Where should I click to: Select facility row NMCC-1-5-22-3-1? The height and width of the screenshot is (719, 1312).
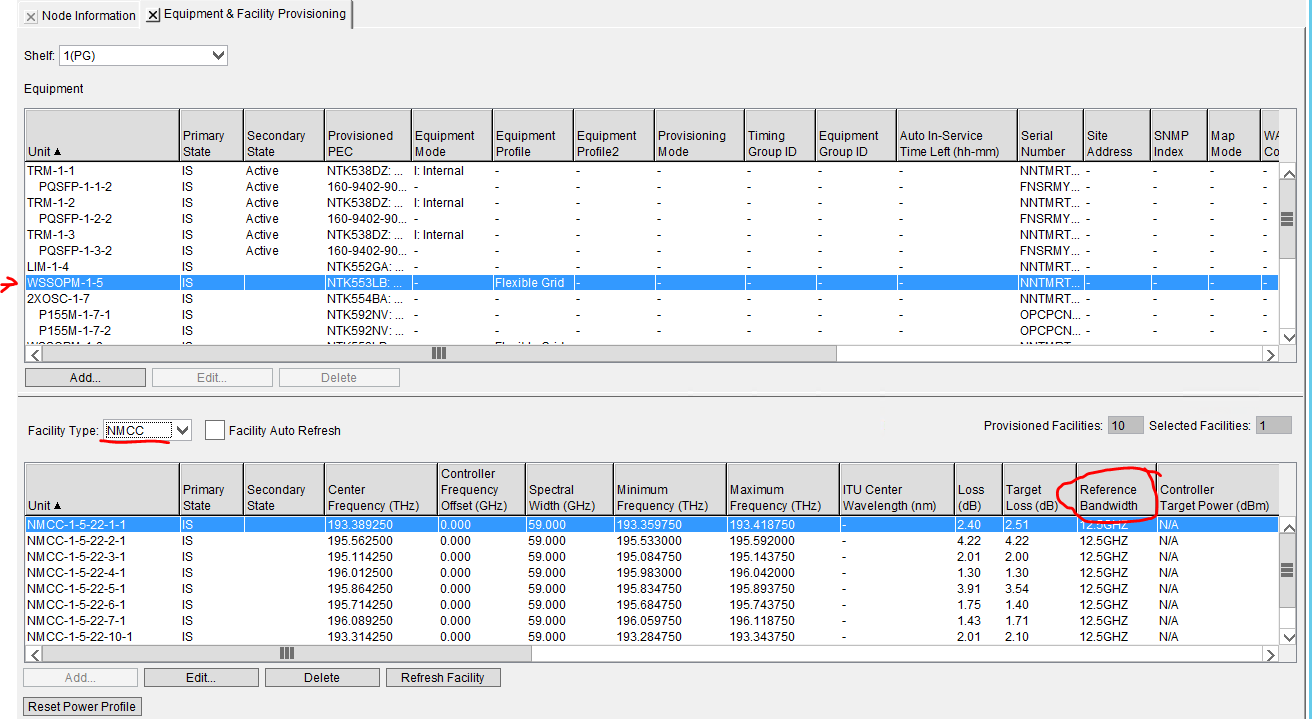click(652, 557)
